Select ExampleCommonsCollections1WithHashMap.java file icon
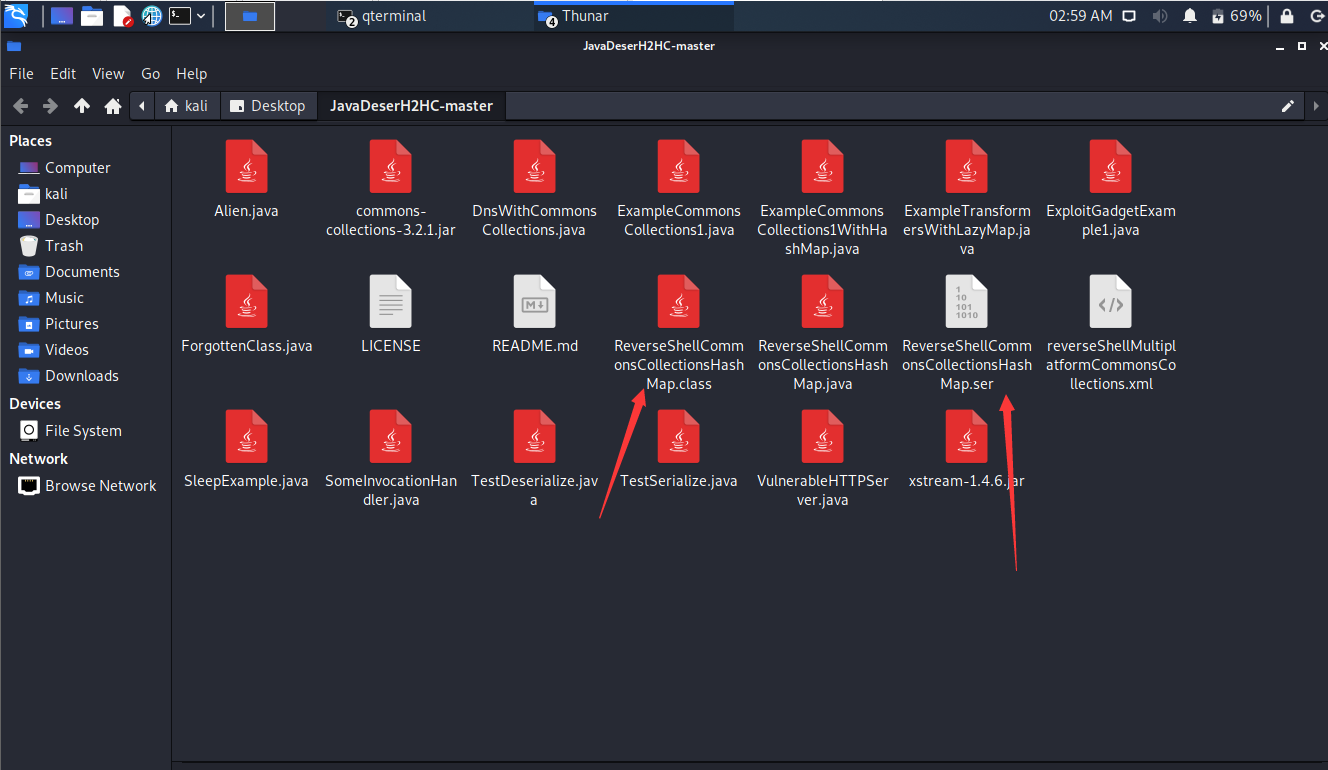1328x770 pixels. [822, 166]
